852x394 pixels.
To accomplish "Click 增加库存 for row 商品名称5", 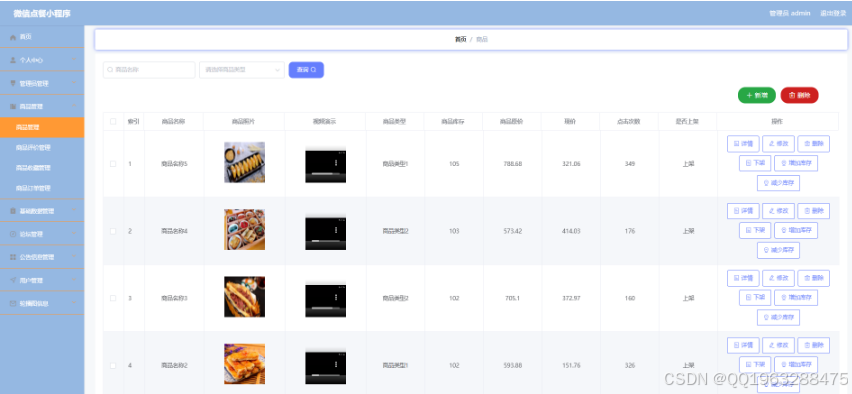I will [796, 163].
